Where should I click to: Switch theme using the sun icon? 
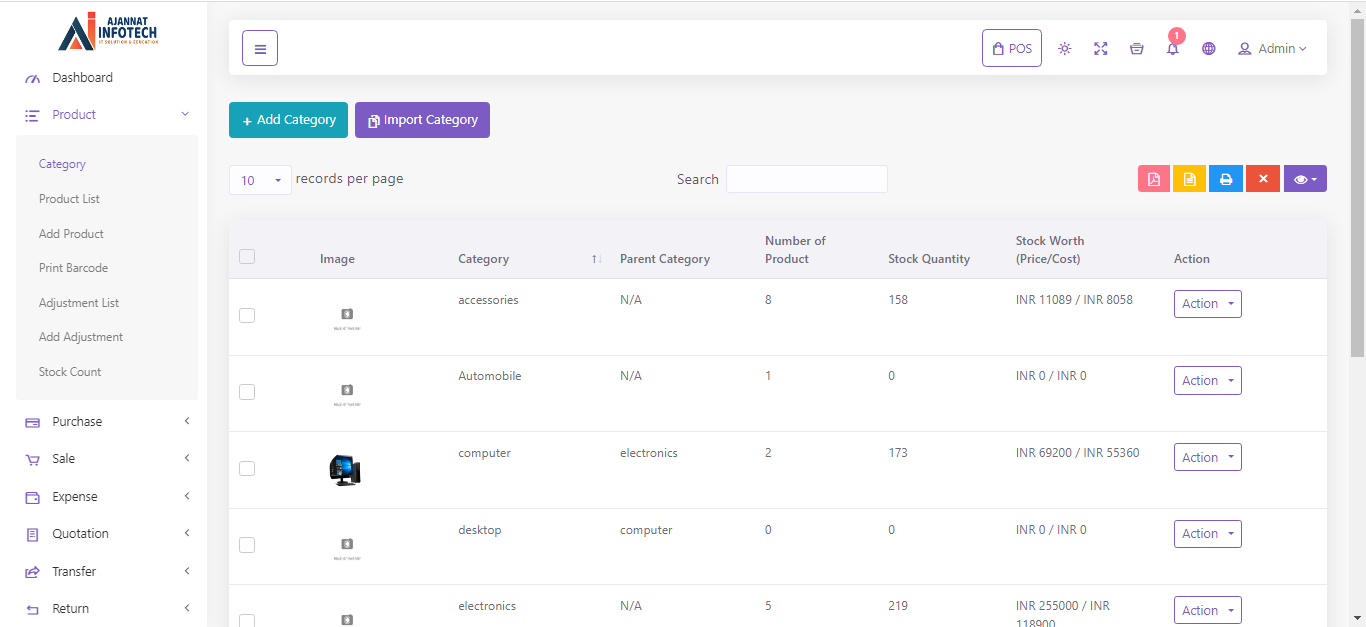pos(1064,48)
